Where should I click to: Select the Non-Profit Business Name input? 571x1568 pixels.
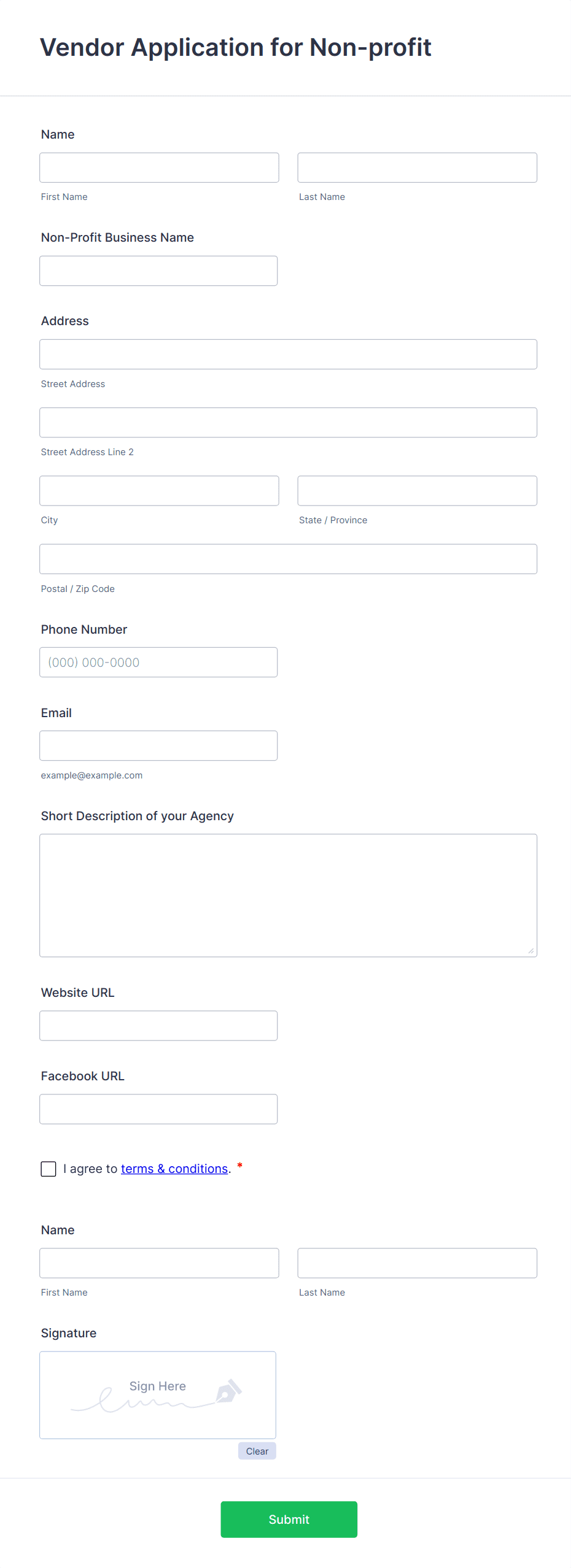[158, 270]
